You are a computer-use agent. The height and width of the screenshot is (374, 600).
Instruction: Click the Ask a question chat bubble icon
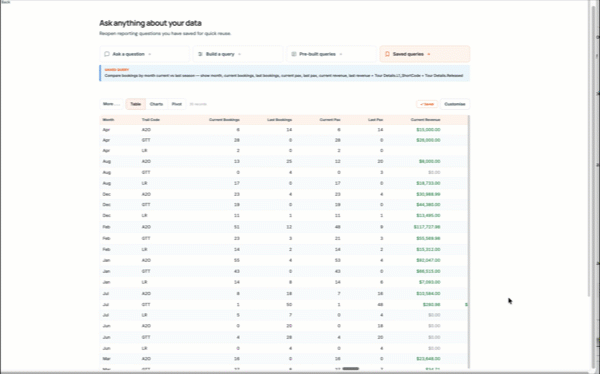coord(107,54)
